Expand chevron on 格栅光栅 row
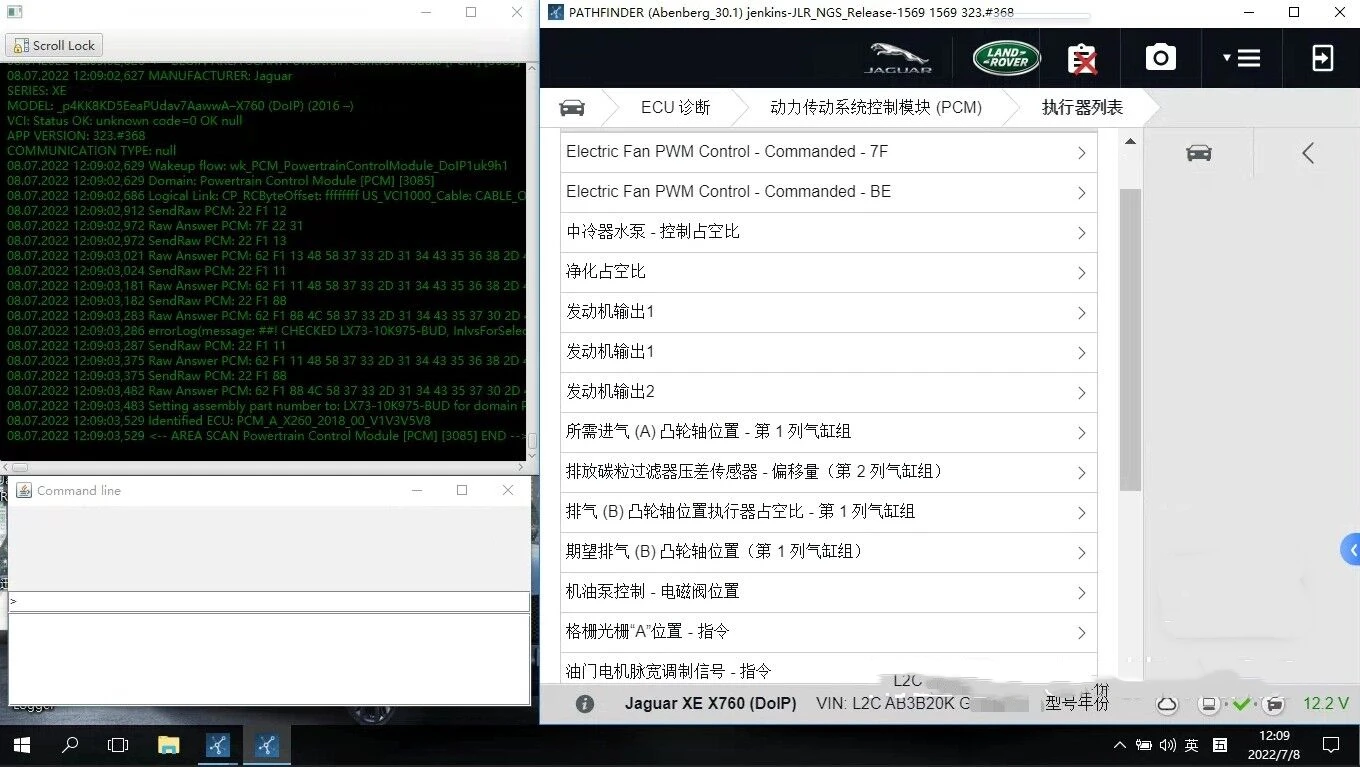 (x=1081, y=633)
